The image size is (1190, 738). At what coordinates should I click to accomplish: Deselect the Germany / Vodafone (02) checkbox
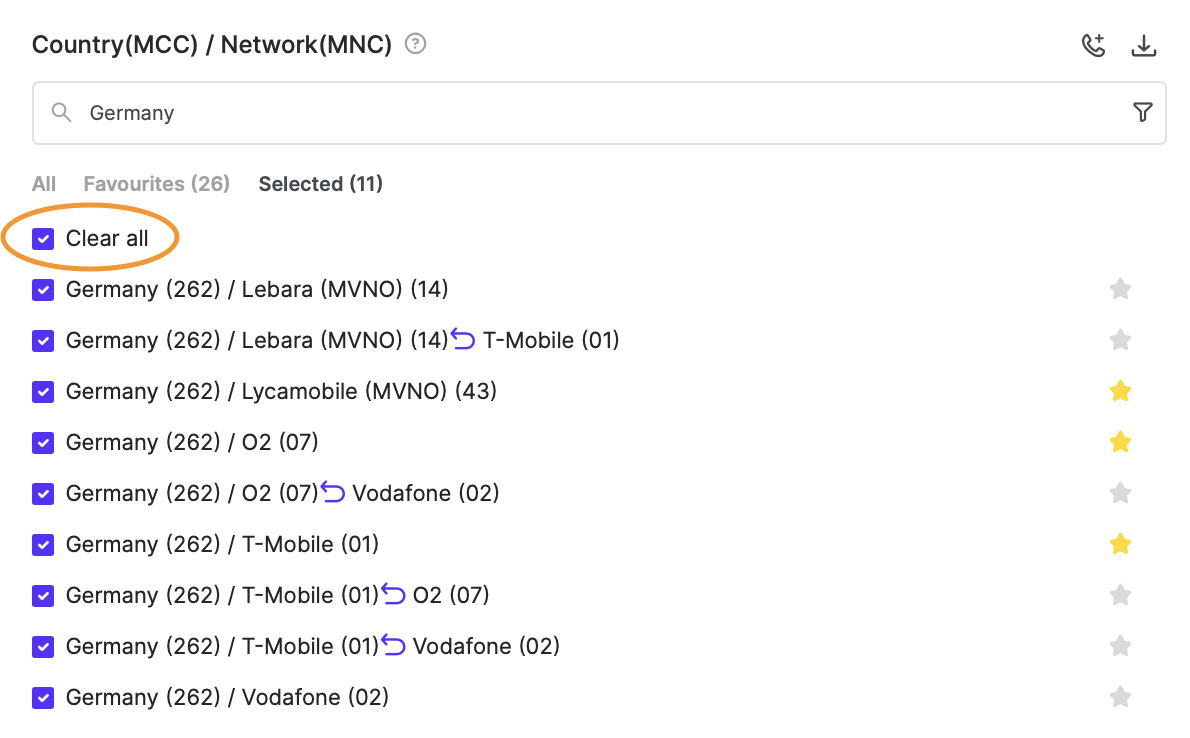tap(43, 697)
